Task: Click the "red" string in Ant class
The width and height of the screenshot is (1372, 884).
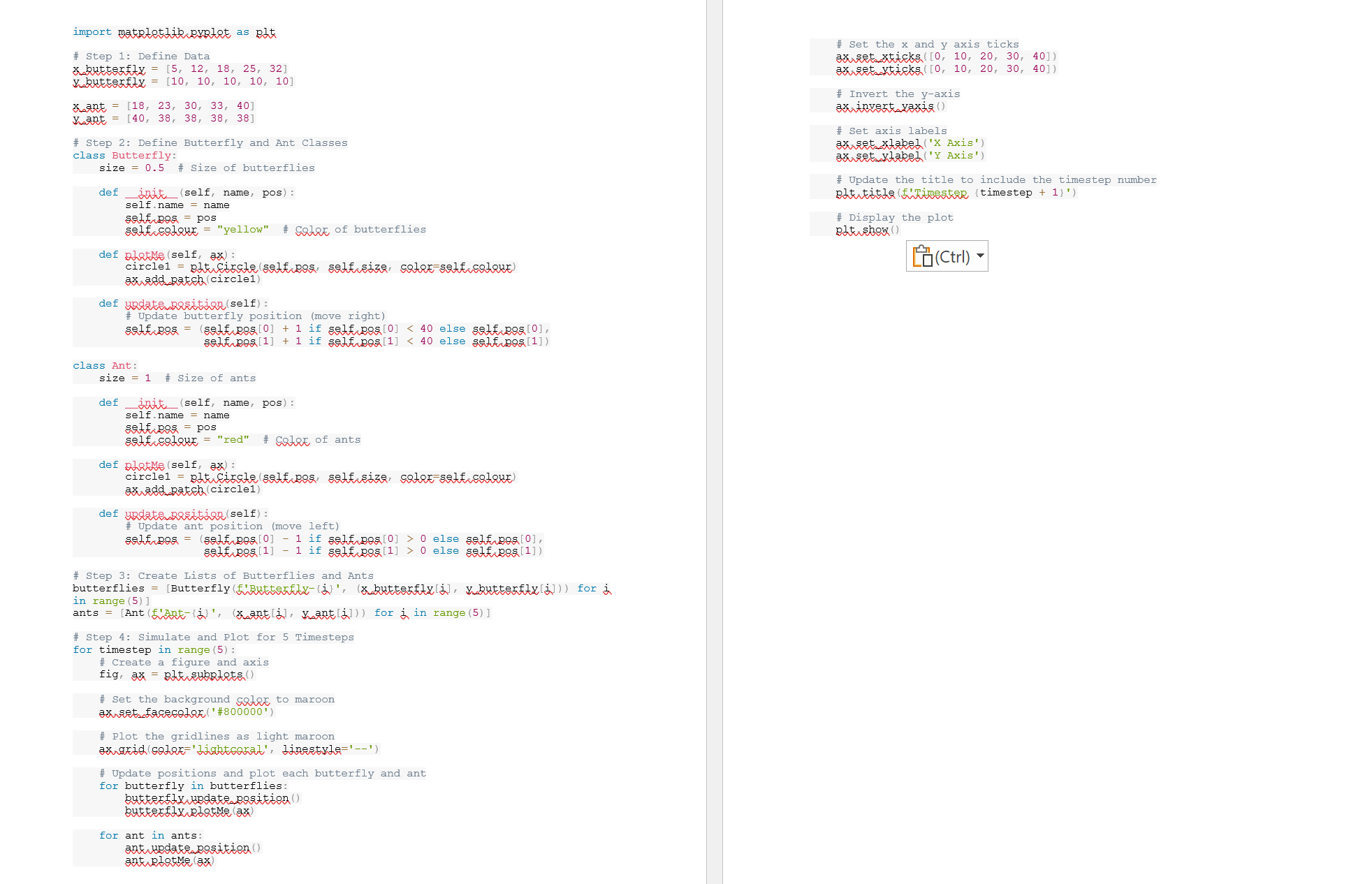Action: tap(233, 440)
